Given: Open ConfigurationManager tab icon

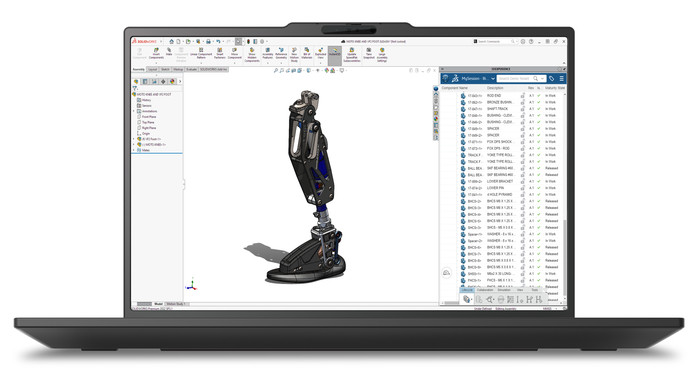Looking at the screenshot, I should tap(154, 82).
